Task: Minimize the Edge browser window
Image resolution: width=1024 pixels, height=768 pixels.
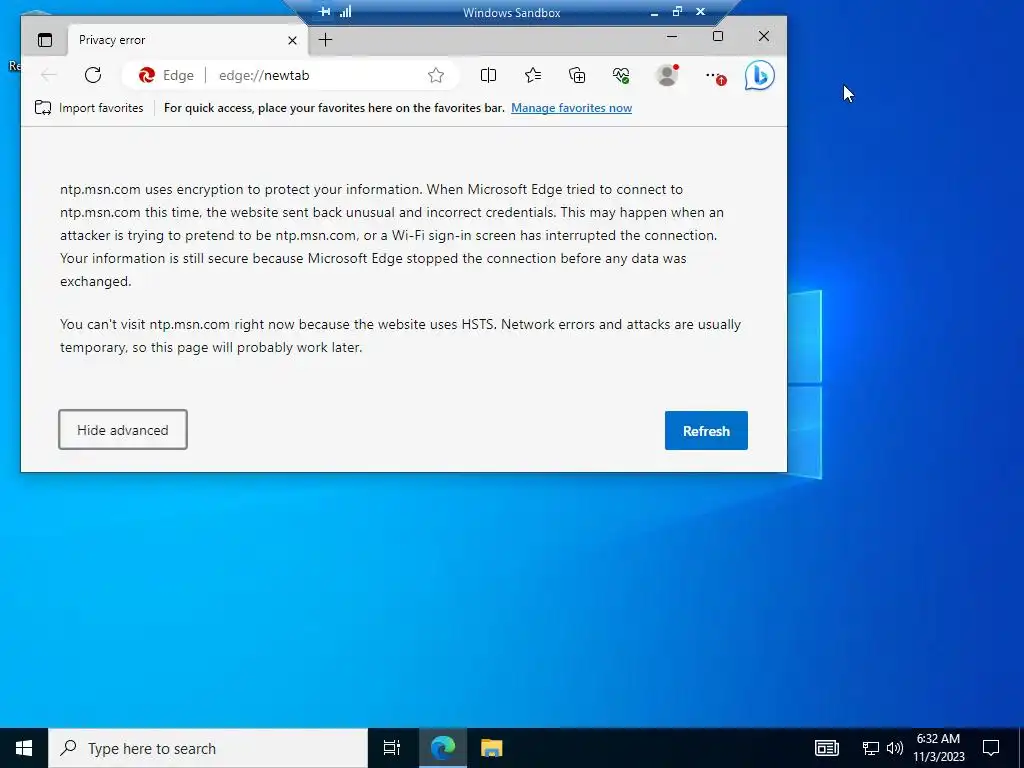Action: pyautogui.click(x=671, y=37)
